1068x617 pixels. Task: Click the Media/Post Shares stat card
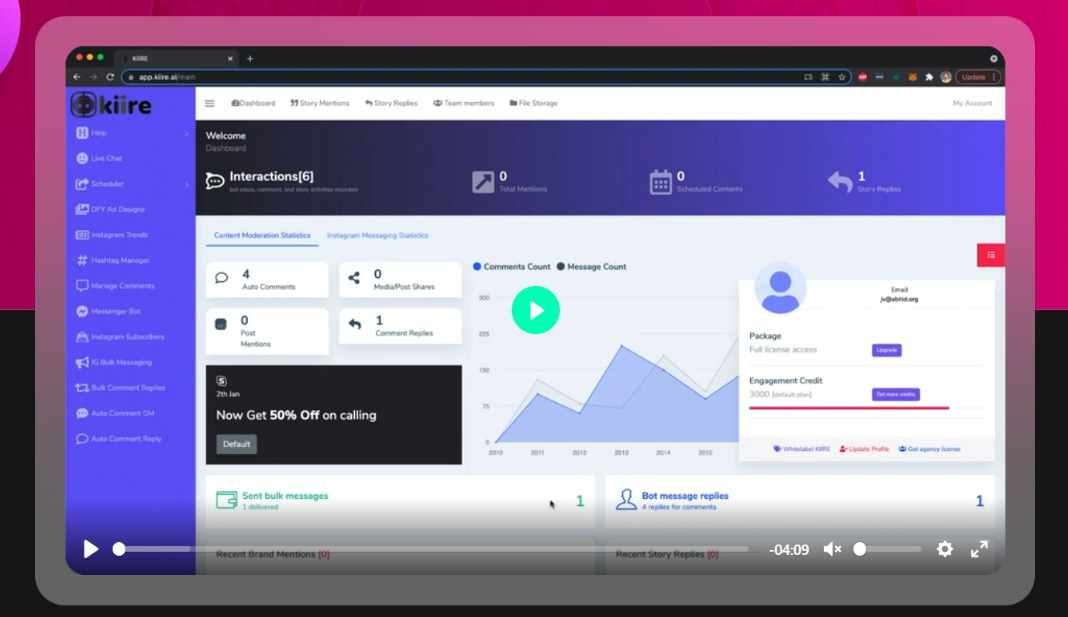[x=400, y=280]
